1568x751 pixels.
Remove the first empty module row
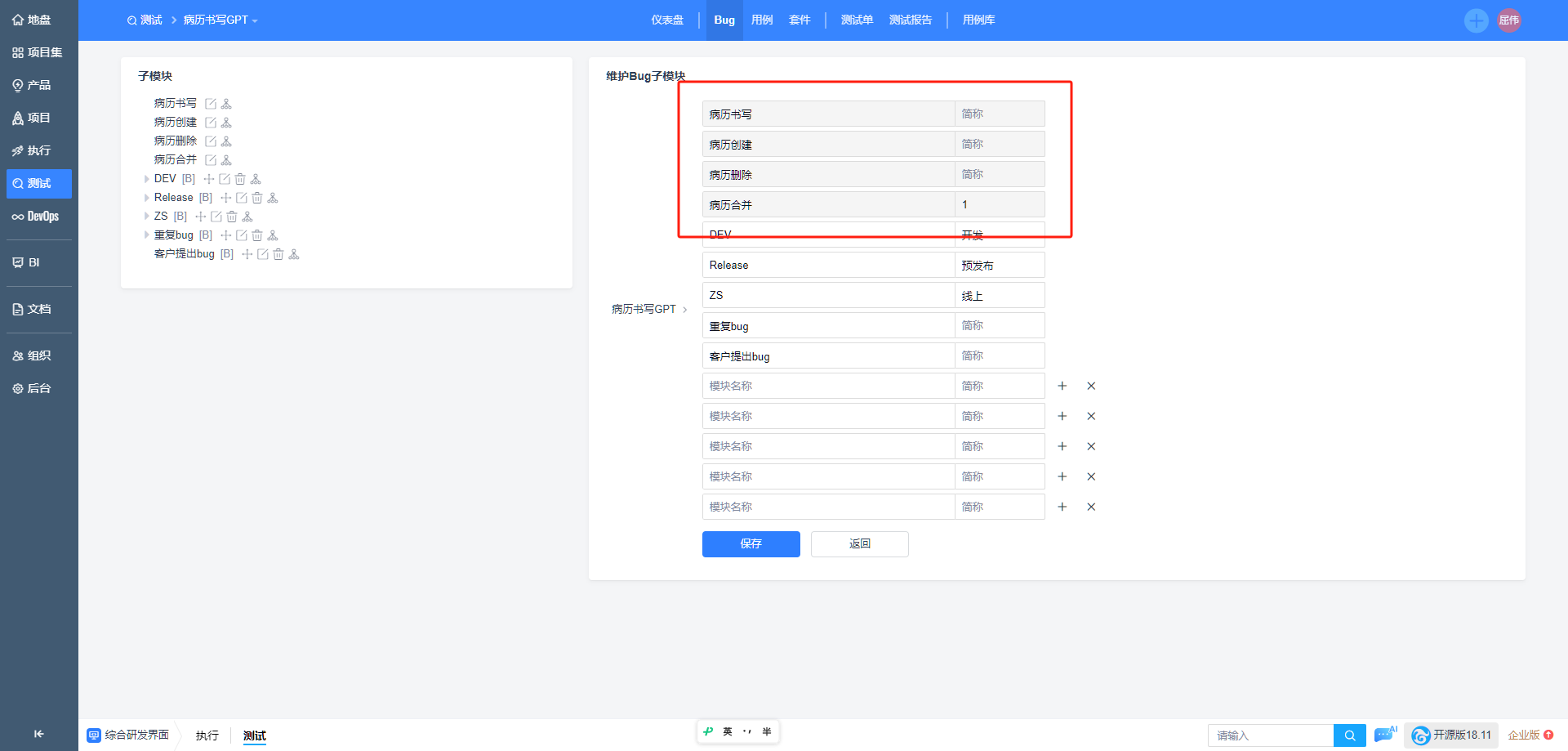coord(1091,386)
